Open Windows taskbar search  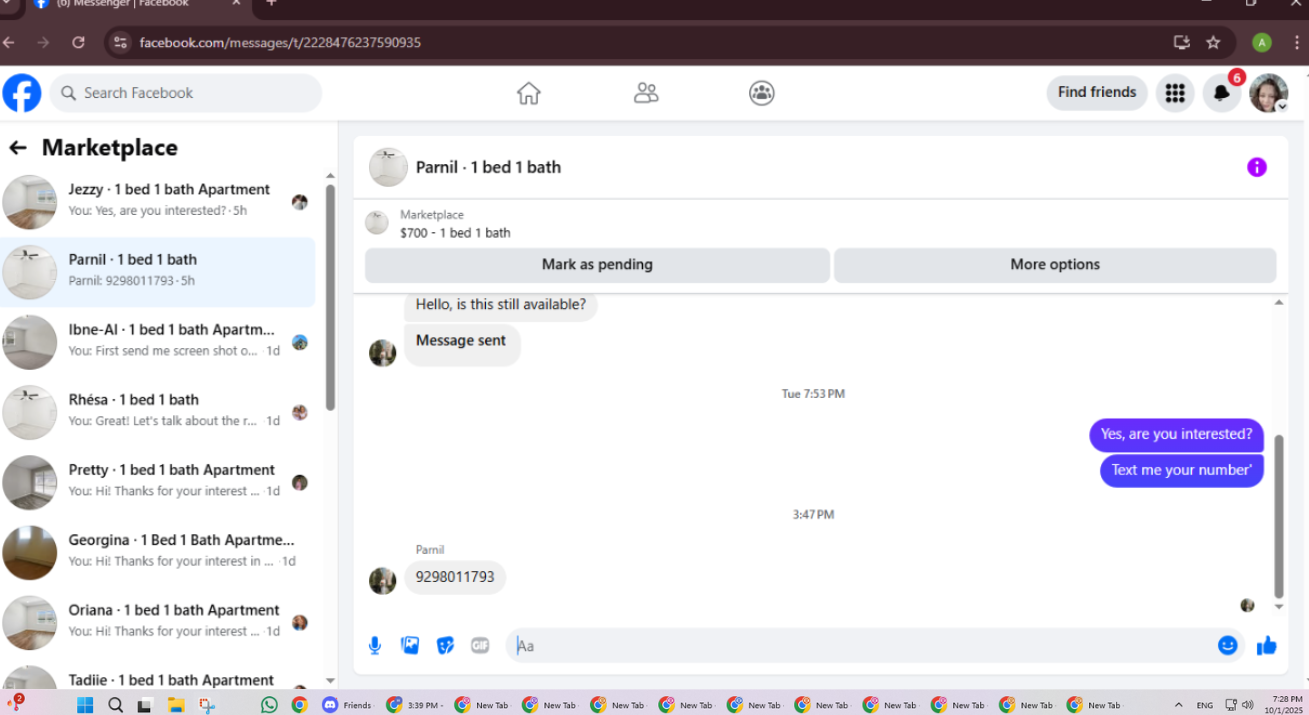pyautogui.click(x=116, y=705)
